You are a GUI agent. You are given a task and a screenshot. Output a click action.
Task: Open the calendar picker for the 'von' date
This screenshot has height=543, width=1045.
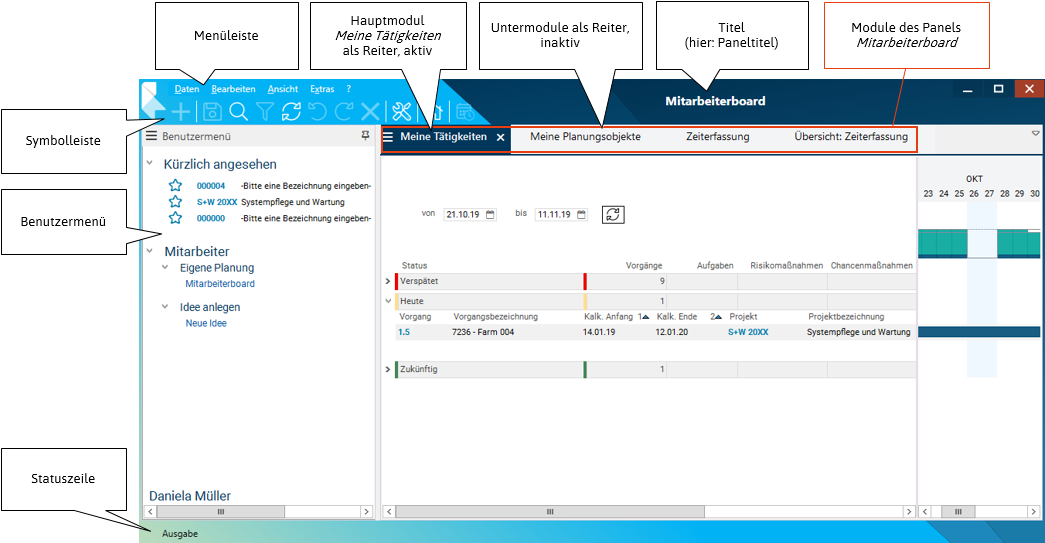[x=490, y=214]
